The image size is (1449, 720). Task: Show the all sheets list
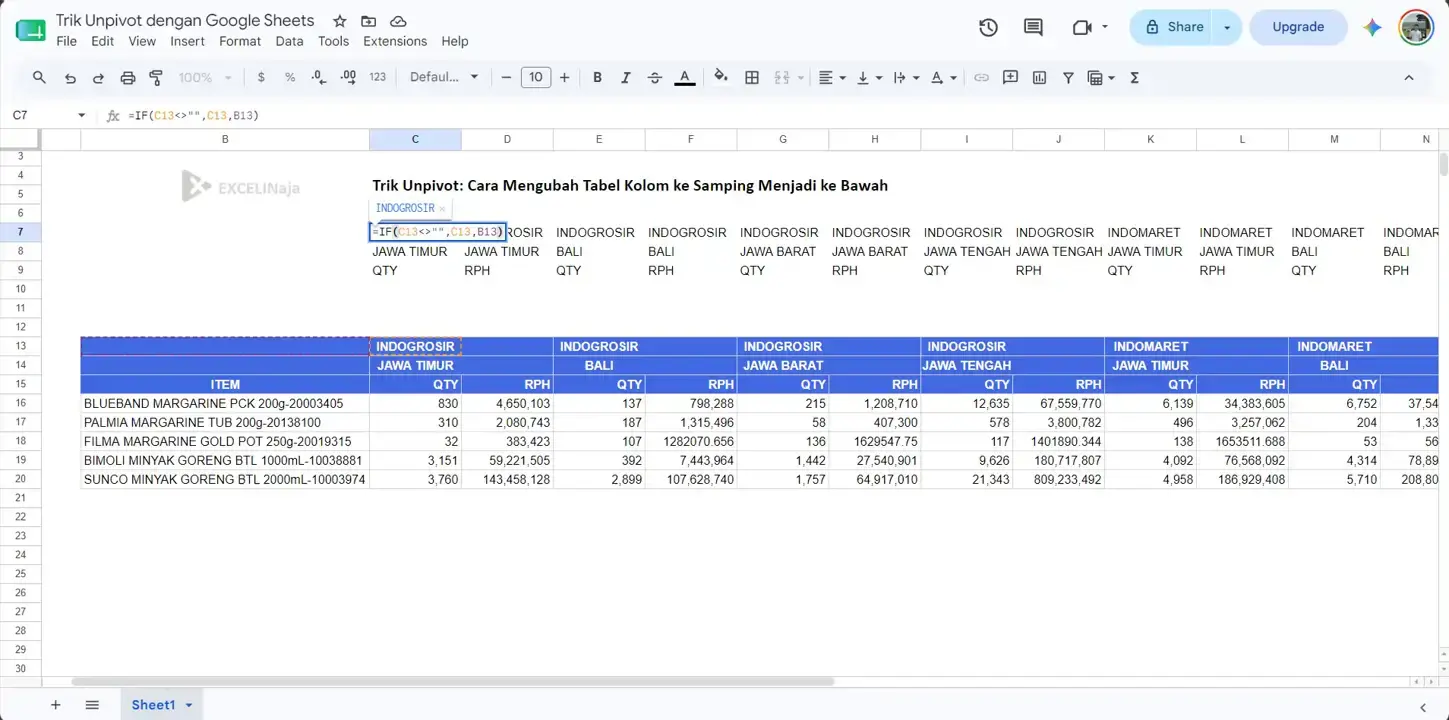click(92, 705)
